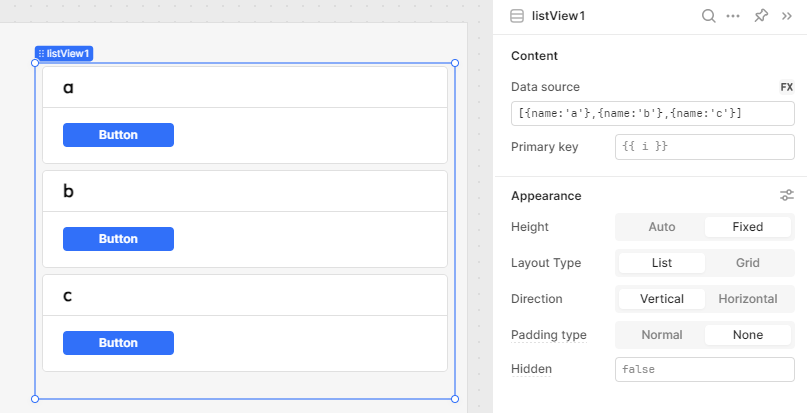
Task: Open the three-dot more options menu
Action: point(733,16)
